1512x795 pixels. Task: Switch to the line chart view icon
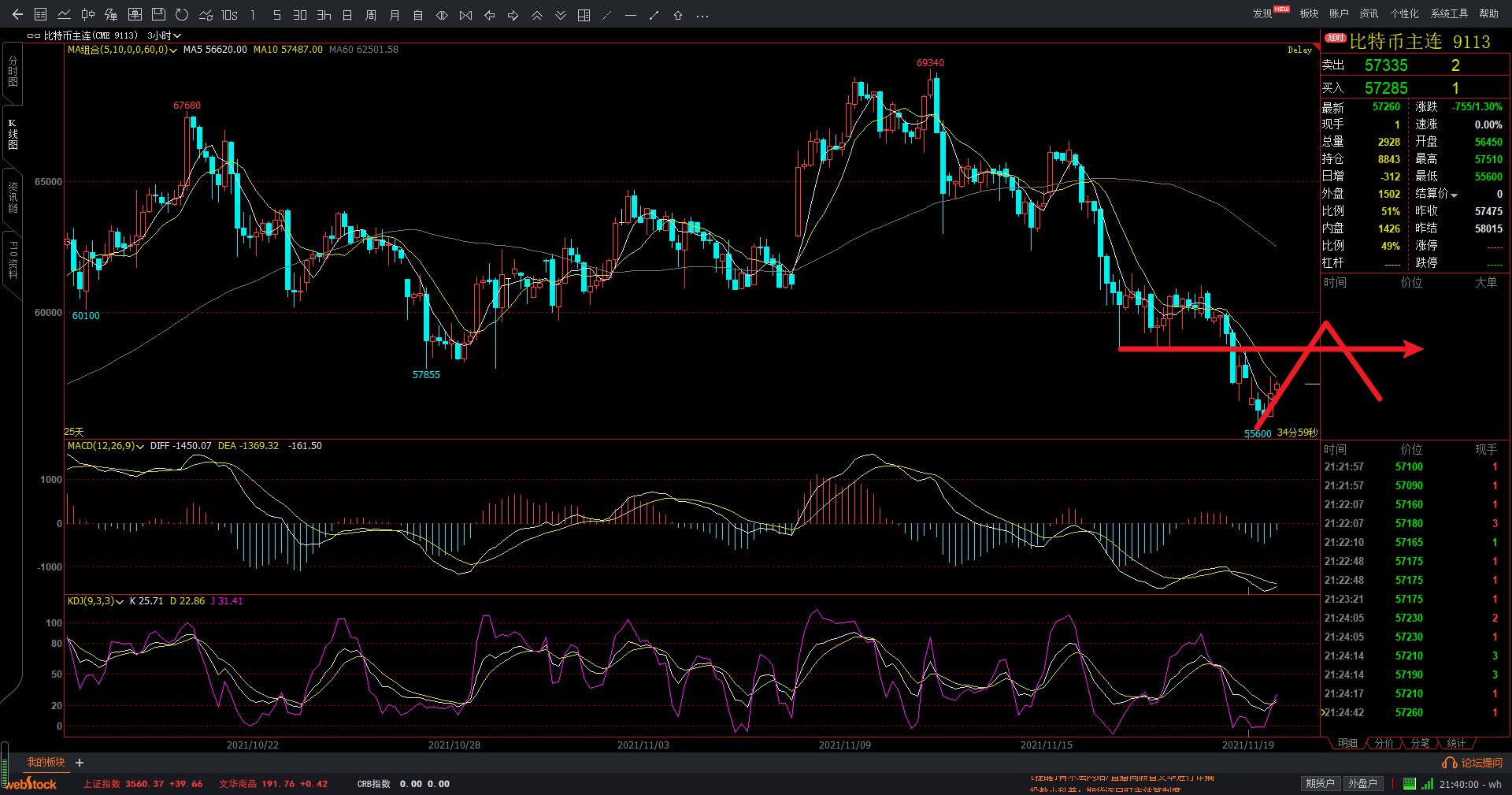65,15
